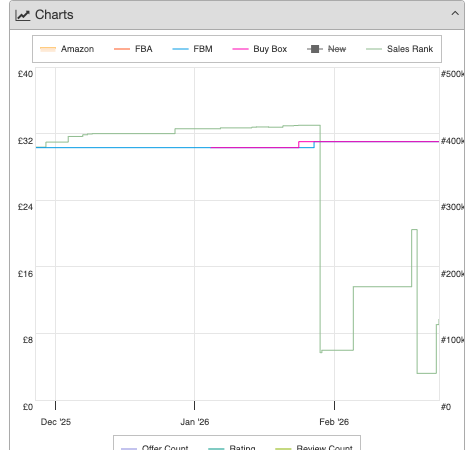This screenshot has height=450, width=474.
Task: Click the £32 price axis label
Action: pos(25,141)
